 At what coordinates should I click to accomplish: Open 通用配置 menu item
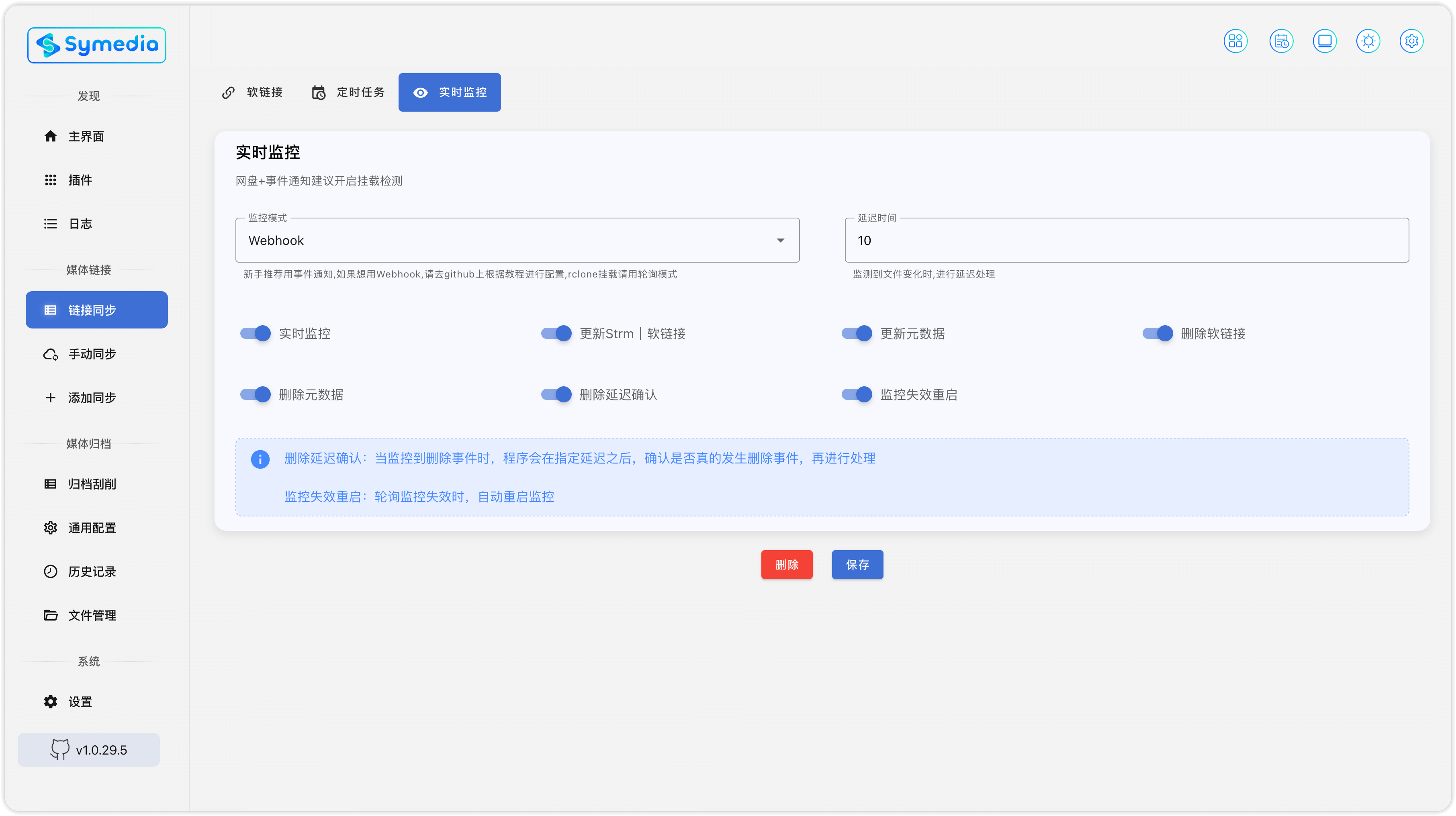coord(97,528)
